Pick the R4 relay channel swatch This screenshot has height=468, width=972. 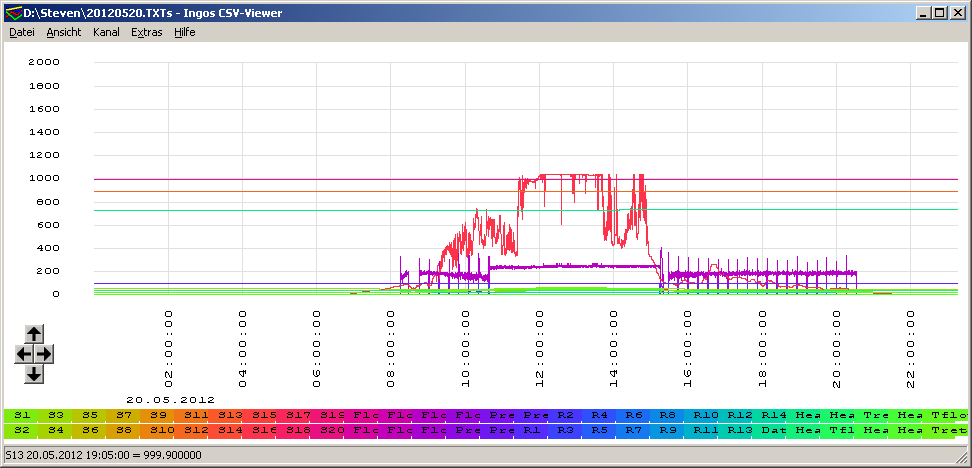click(600, 415)
